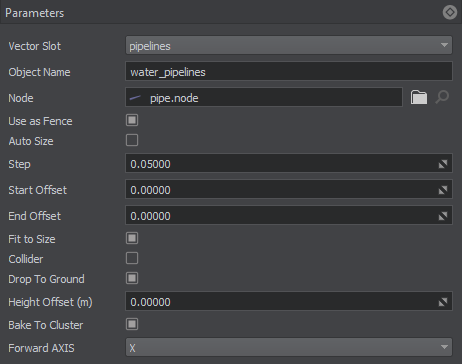Click the End Offset field arrow icon
Image resolution: width=462 pixels, height=364 pixels.
tap(443, 216)
